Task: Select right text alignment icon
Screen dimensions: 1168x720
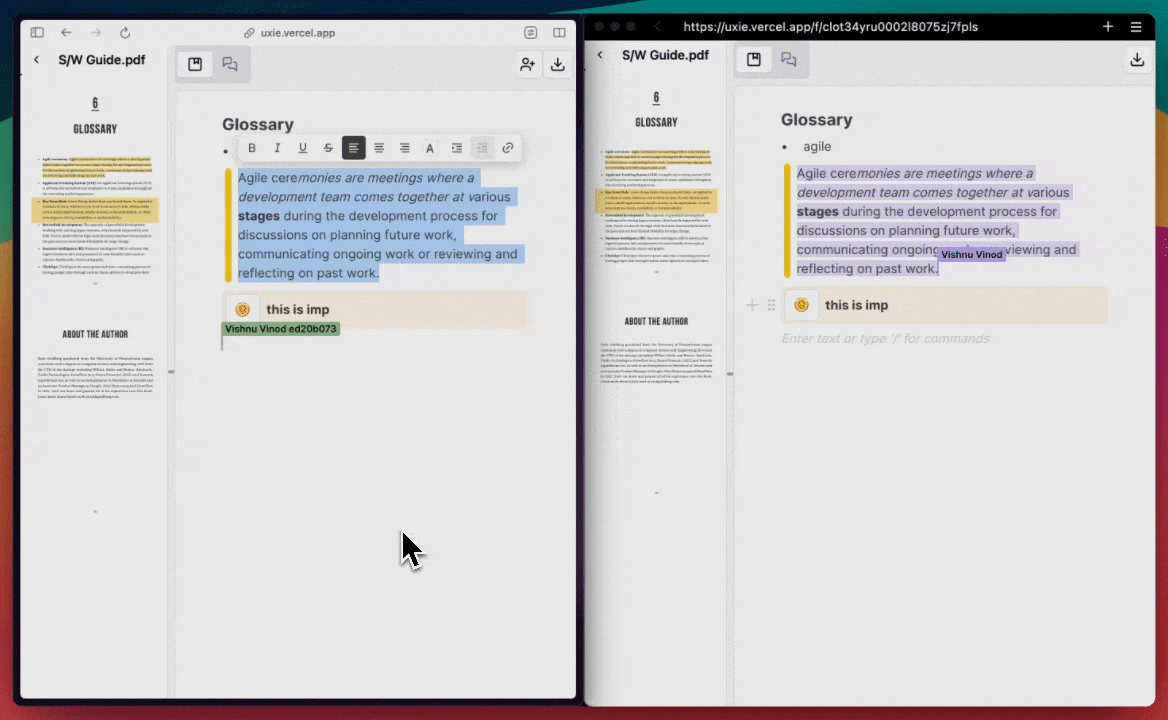Action: click(404, 147)
